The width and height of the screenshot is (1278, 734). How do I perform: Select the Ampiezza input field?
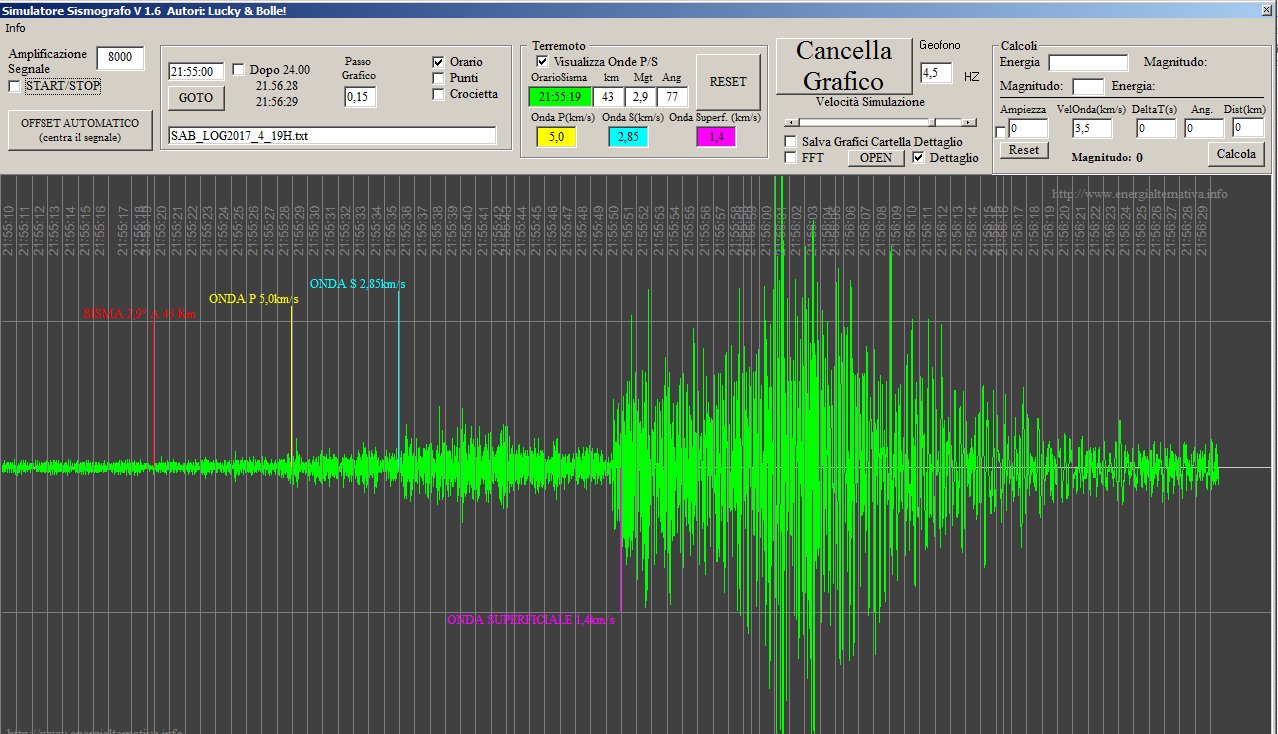[1028, 128]
